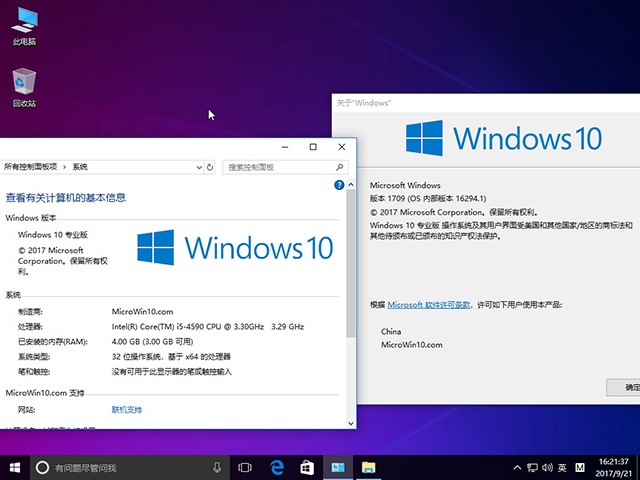Image resolution: width=640 pixels, height=480 pixels.
Task: Click the search control panel field
Action: click(285, 167)
